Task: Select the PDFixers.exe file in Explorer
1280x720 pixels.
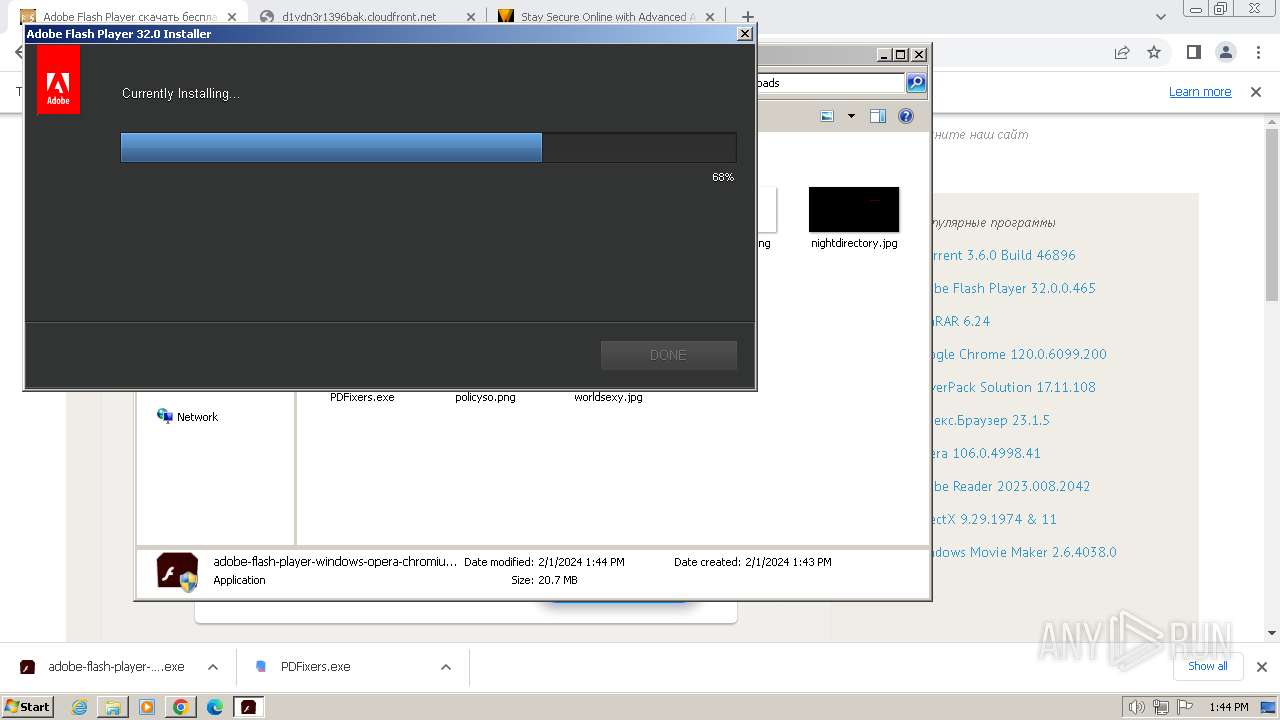Action: [x=362, y=397]
